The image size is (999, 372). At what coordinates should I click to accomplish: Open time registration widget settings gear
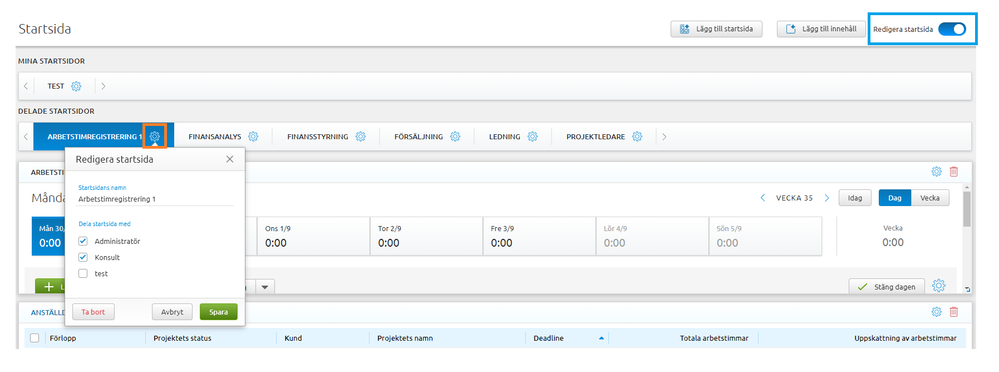pyautogui.click(x=936, y=171)
